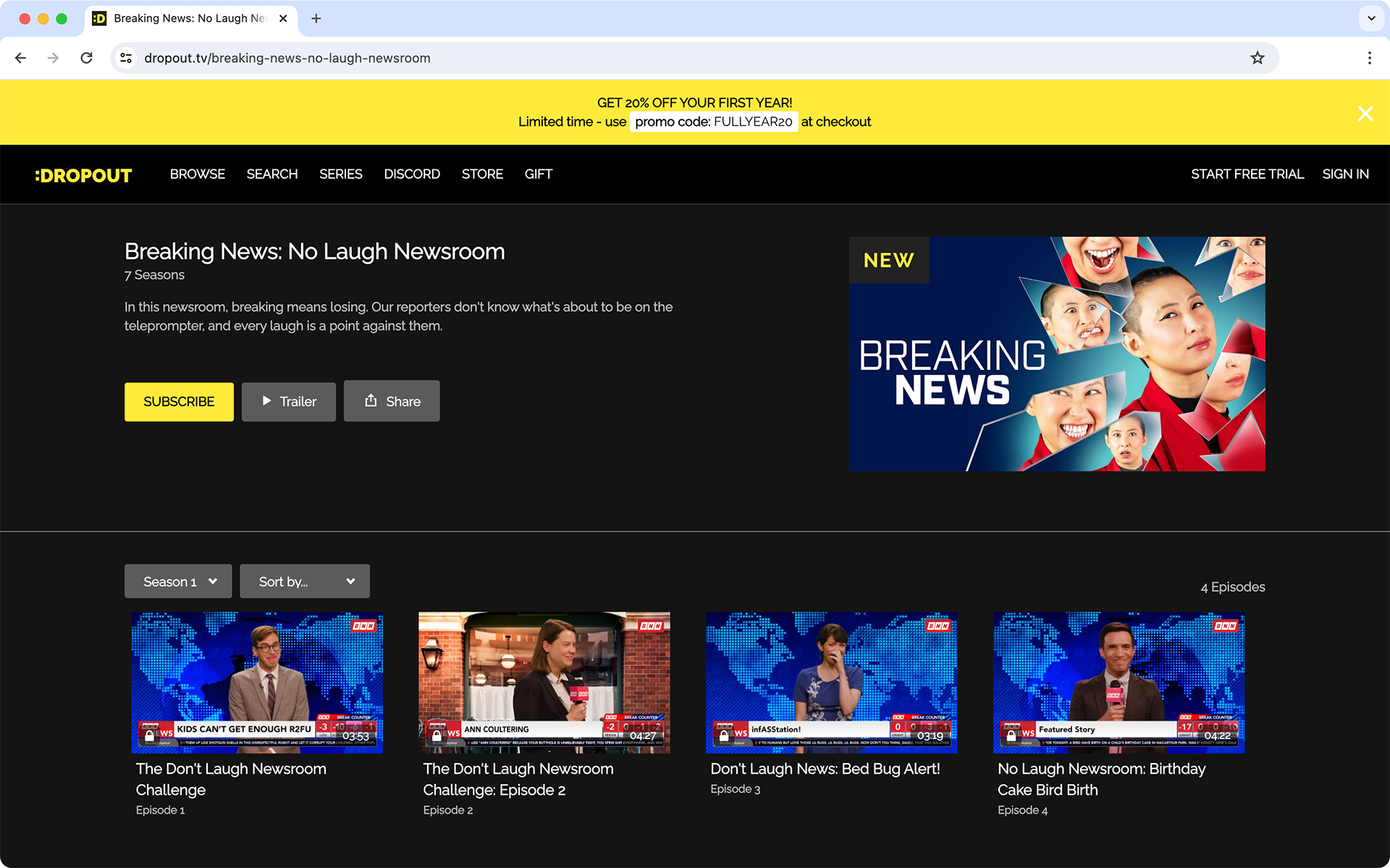Screen dimensions: 1390x868
Task: Click the Episode 3 label
Action: coord(736,789)
